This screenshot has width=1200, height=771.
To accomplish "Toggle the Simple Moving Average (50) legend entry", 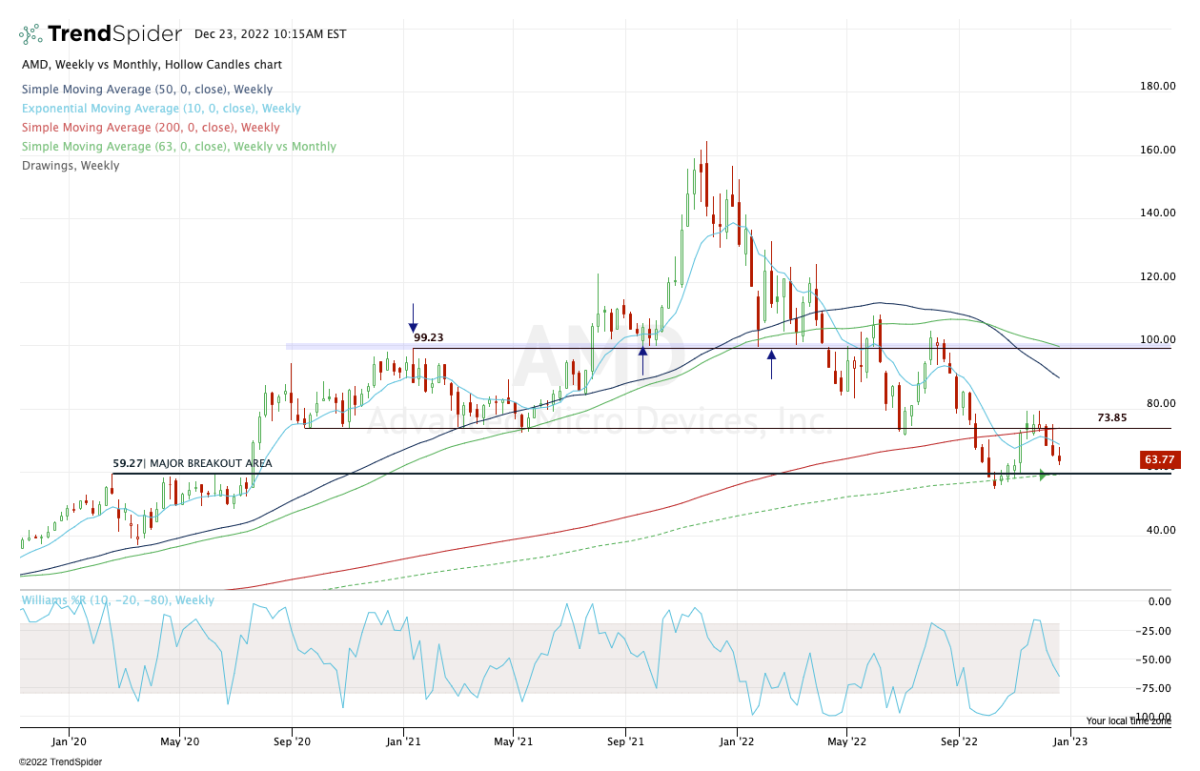I will click(x=146, y=89).
